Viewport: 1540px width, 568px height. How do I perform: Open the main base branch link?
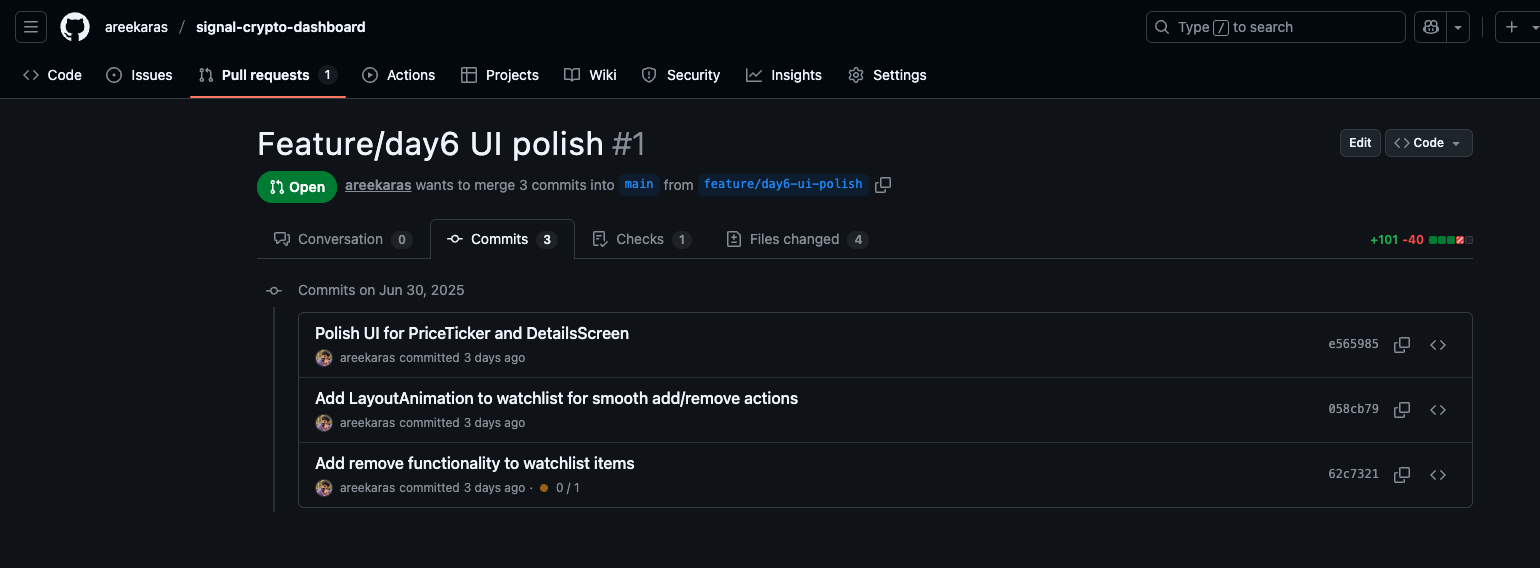639,184
